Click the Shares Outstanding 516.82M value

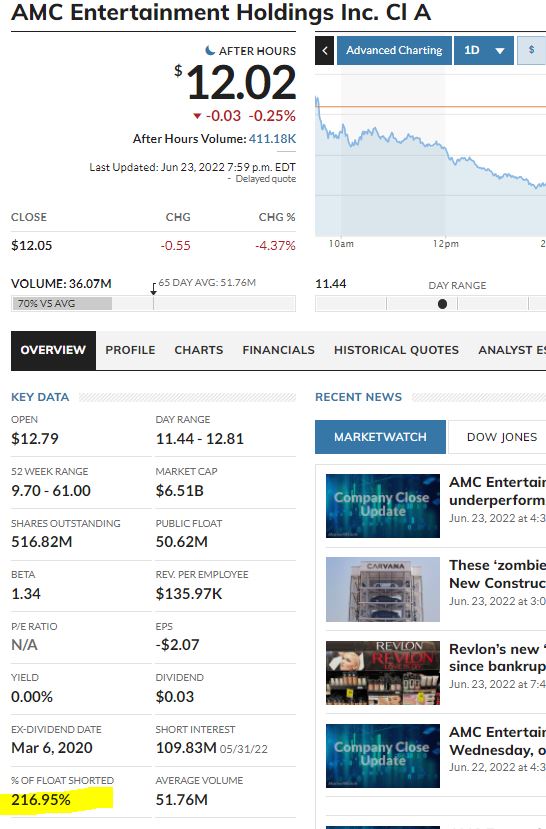tap(42, 542)
